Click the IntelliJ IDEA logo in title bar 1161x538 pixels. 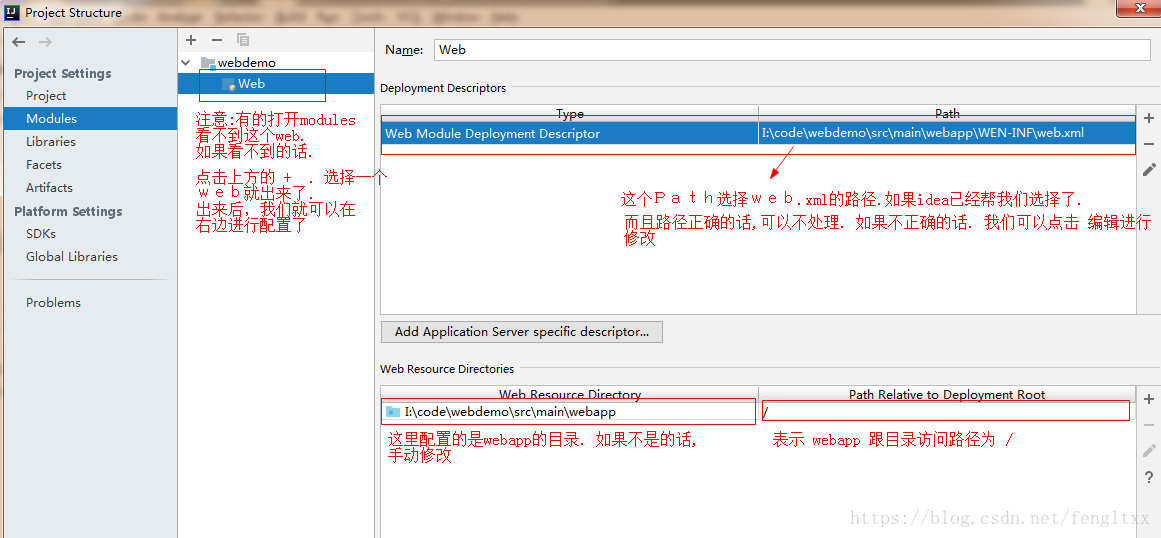pyautogui.click(x=12, y=12)
